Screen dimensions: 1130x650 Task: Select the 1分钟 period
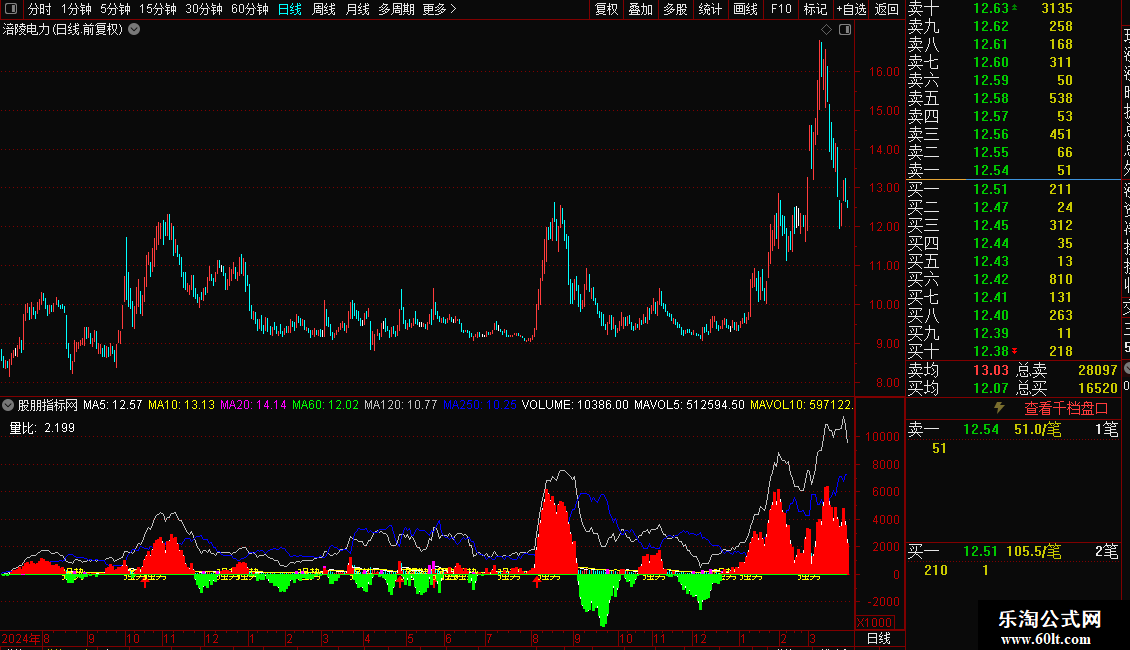(76, 9)
